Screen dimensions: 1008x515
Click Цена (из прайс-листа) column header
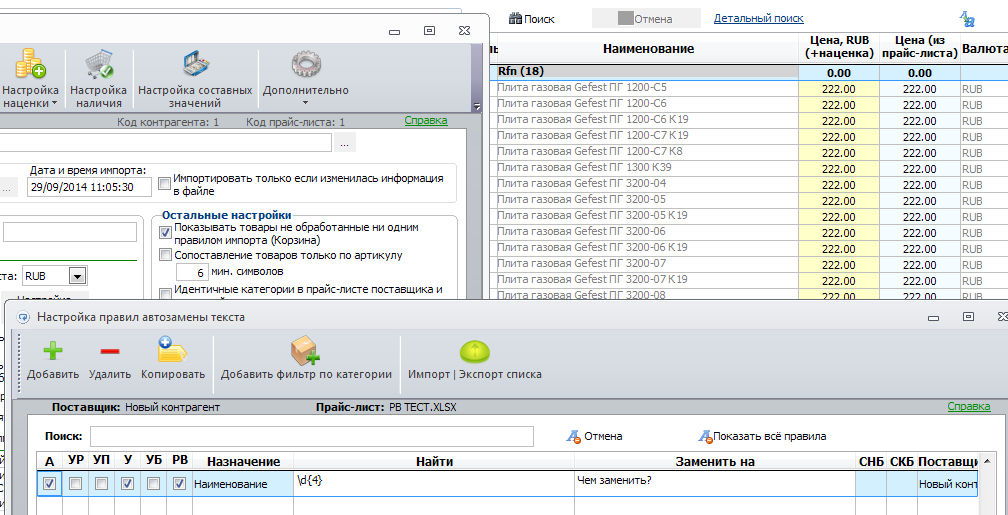[920, 49]
